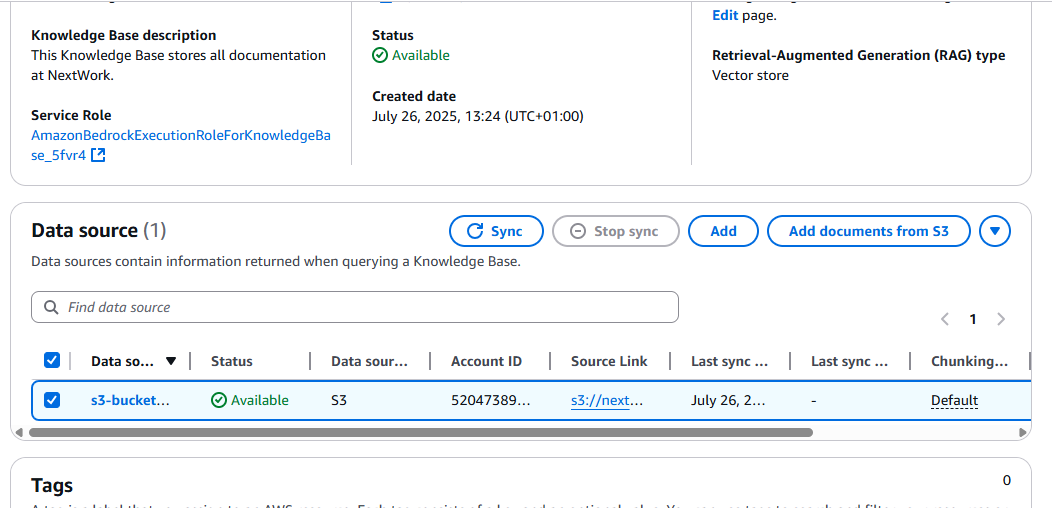Click the Sync button
The width and height of the screenshot is (1052, 508).
point(496,232)
